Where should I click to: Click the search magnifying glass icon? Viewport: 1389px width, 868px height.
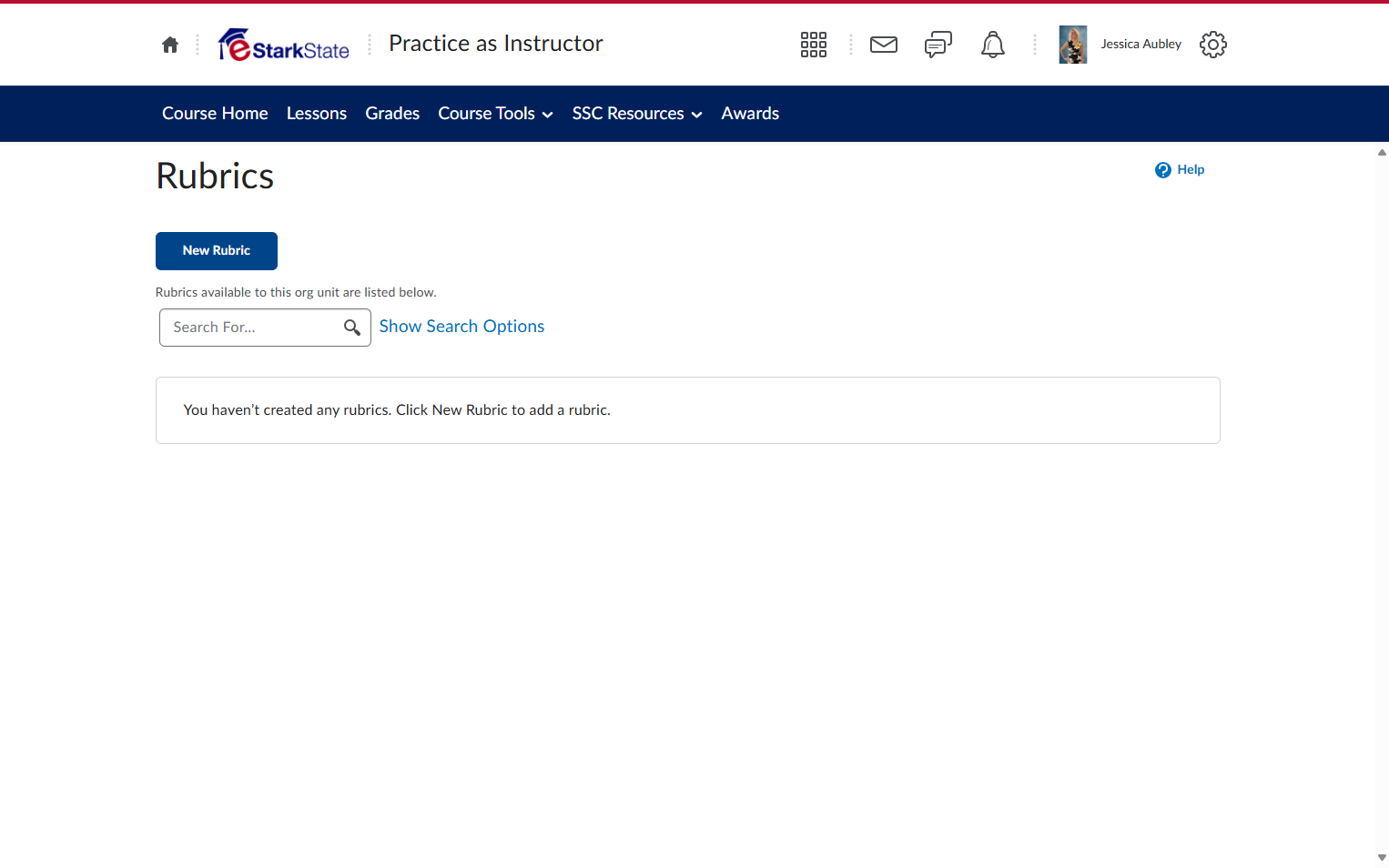[x=352, y=328]
